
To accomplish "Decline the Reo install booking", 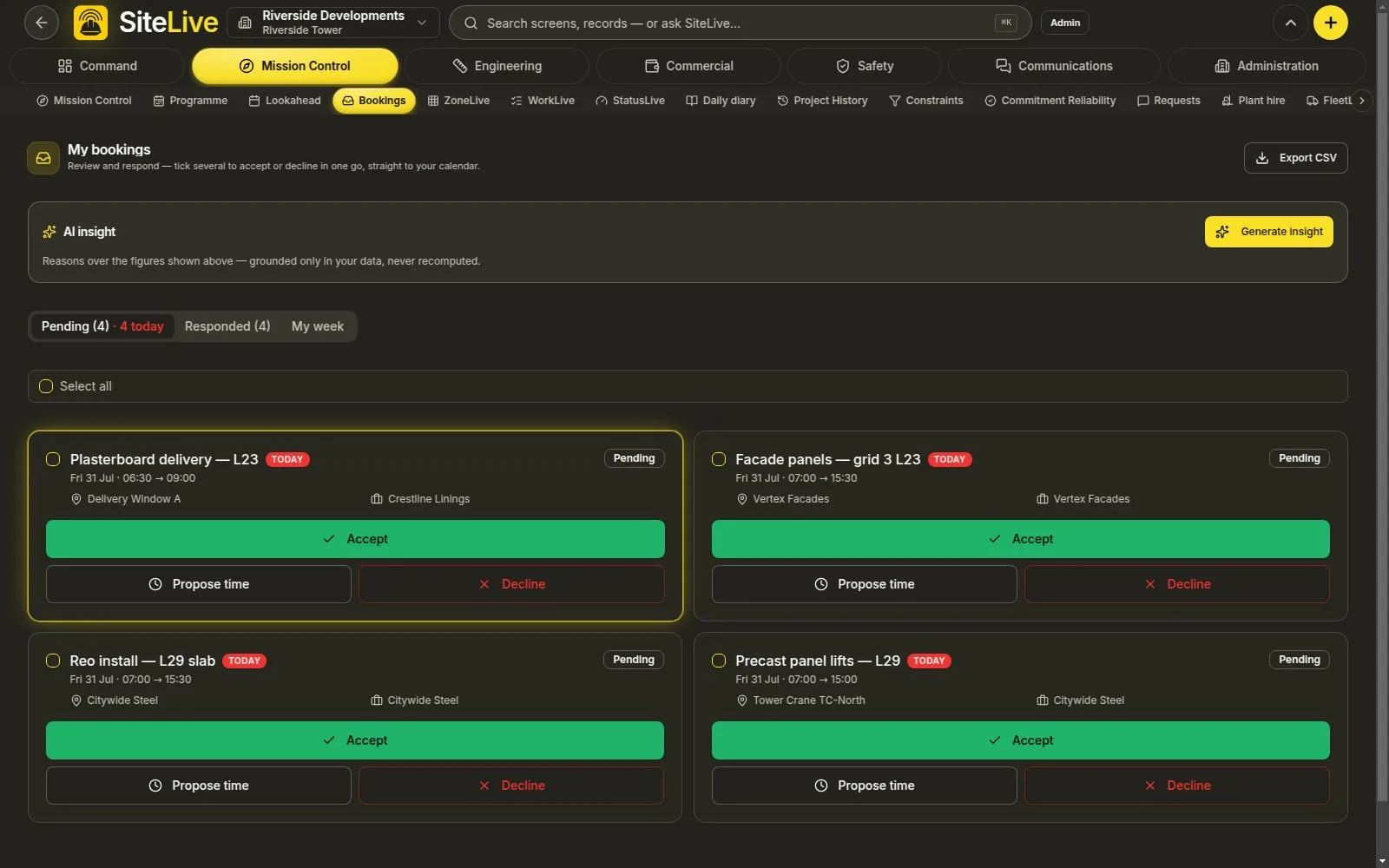I will [x=511, y=786].
